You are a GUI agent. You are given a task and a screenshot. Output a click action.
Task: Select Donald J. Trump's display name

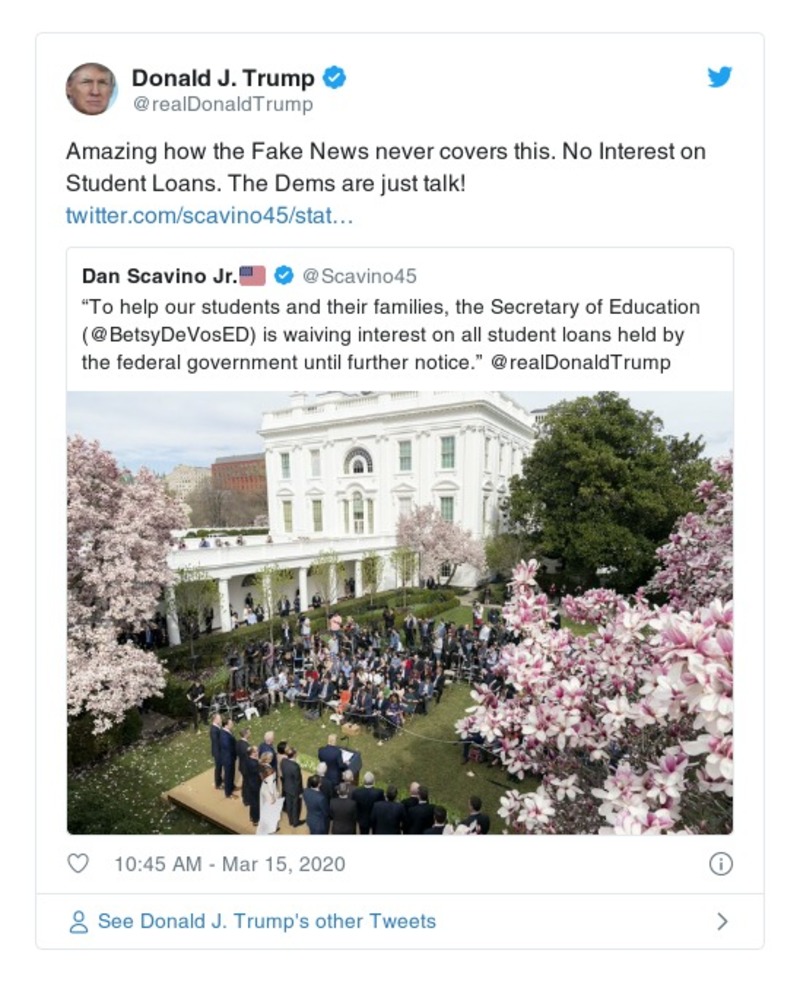point(222,77)
